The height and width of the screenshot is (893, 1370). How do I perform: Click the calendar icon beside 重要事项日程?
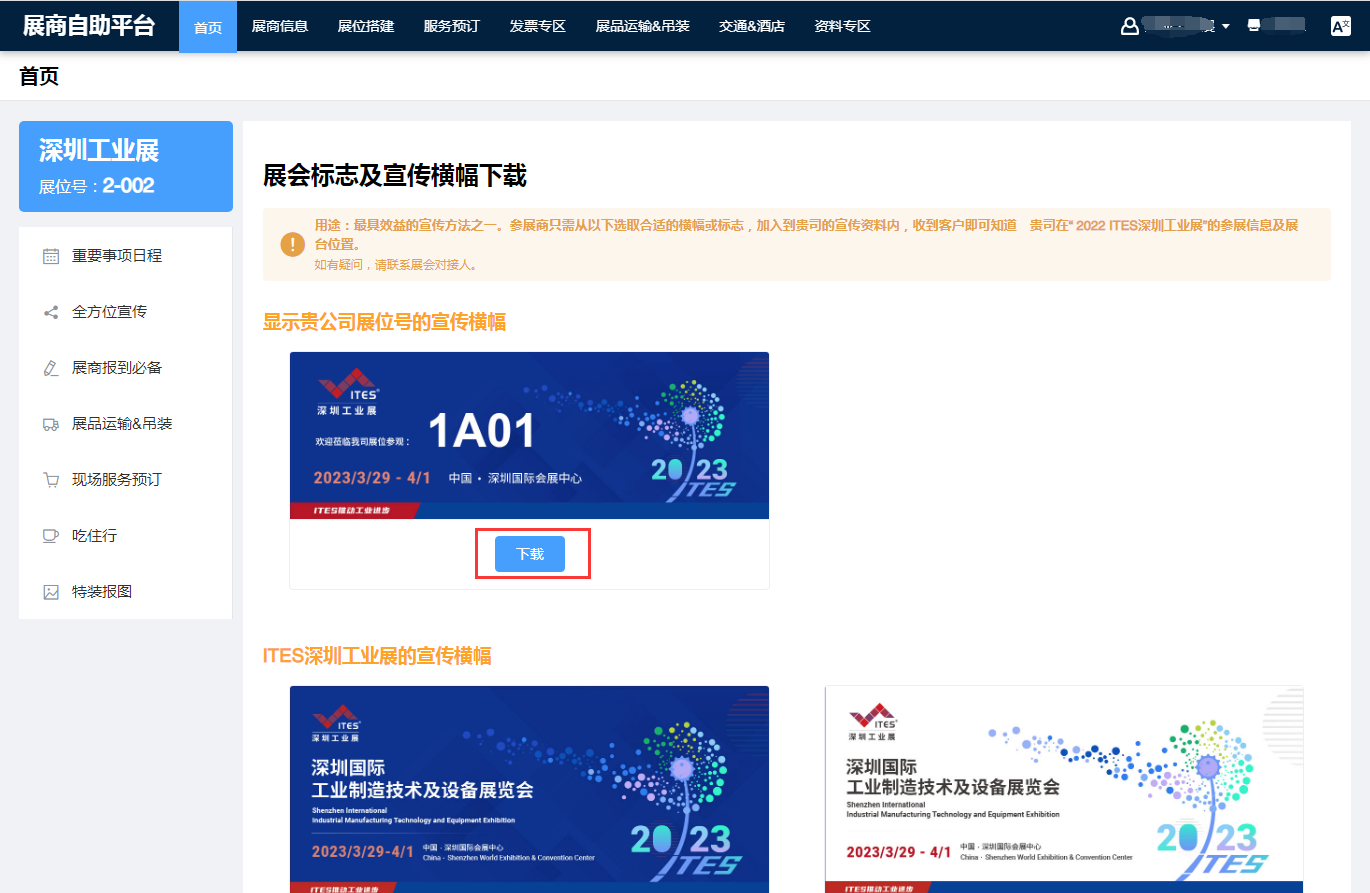pyautogui.click(x=51, y=256)
